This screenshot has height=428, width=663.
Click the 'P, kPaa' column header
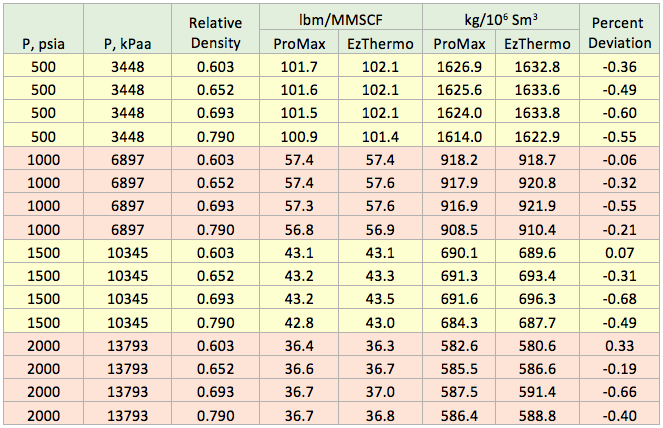pos(127,29)
